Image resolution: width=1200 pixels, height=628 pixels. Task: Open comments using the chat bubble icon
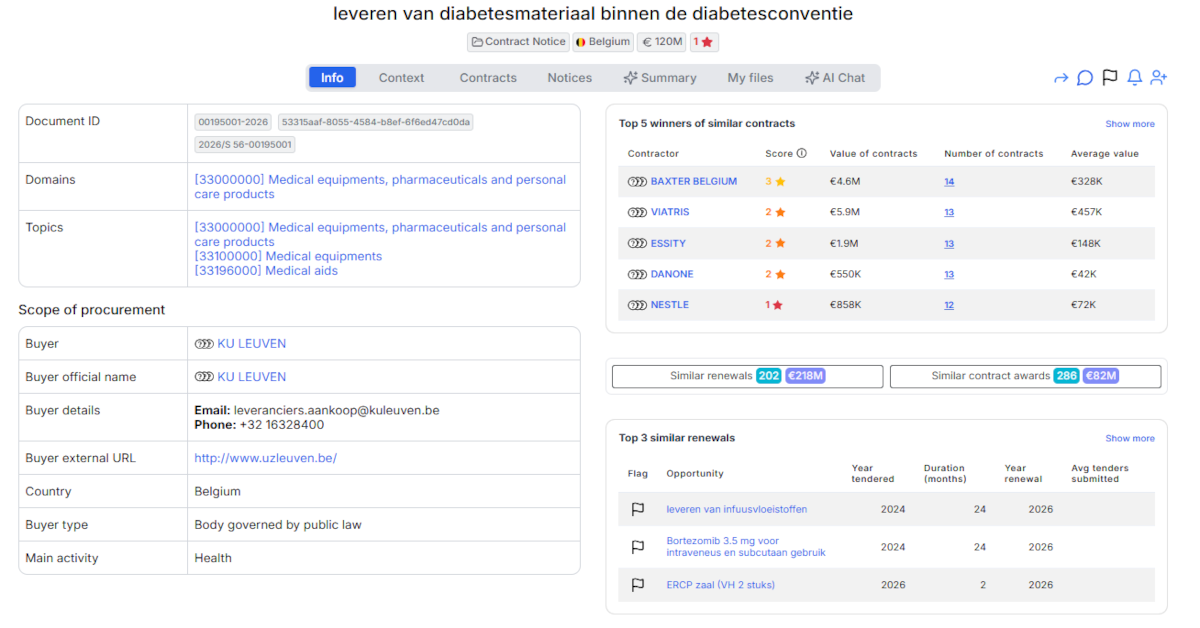(1085, 77)
